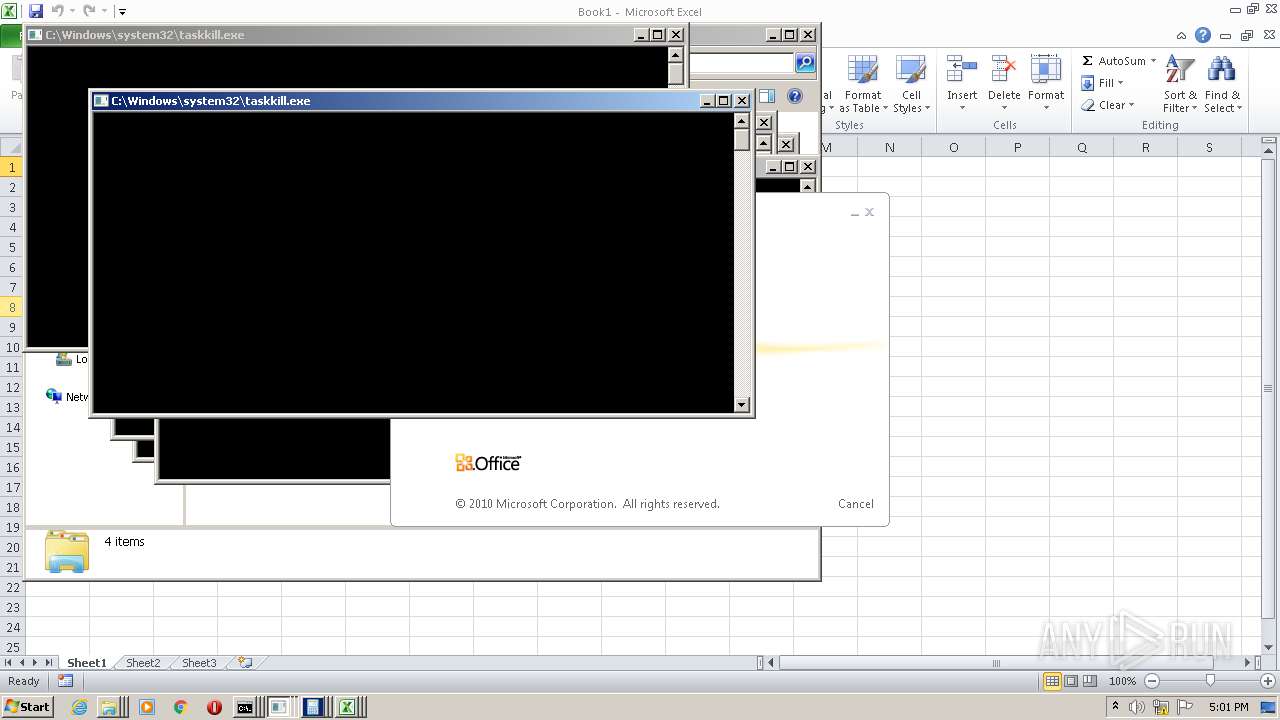Screen dimensions: 1280x720
Task: Open Google Chrome from the taskbar
Action: pos(180,707)
